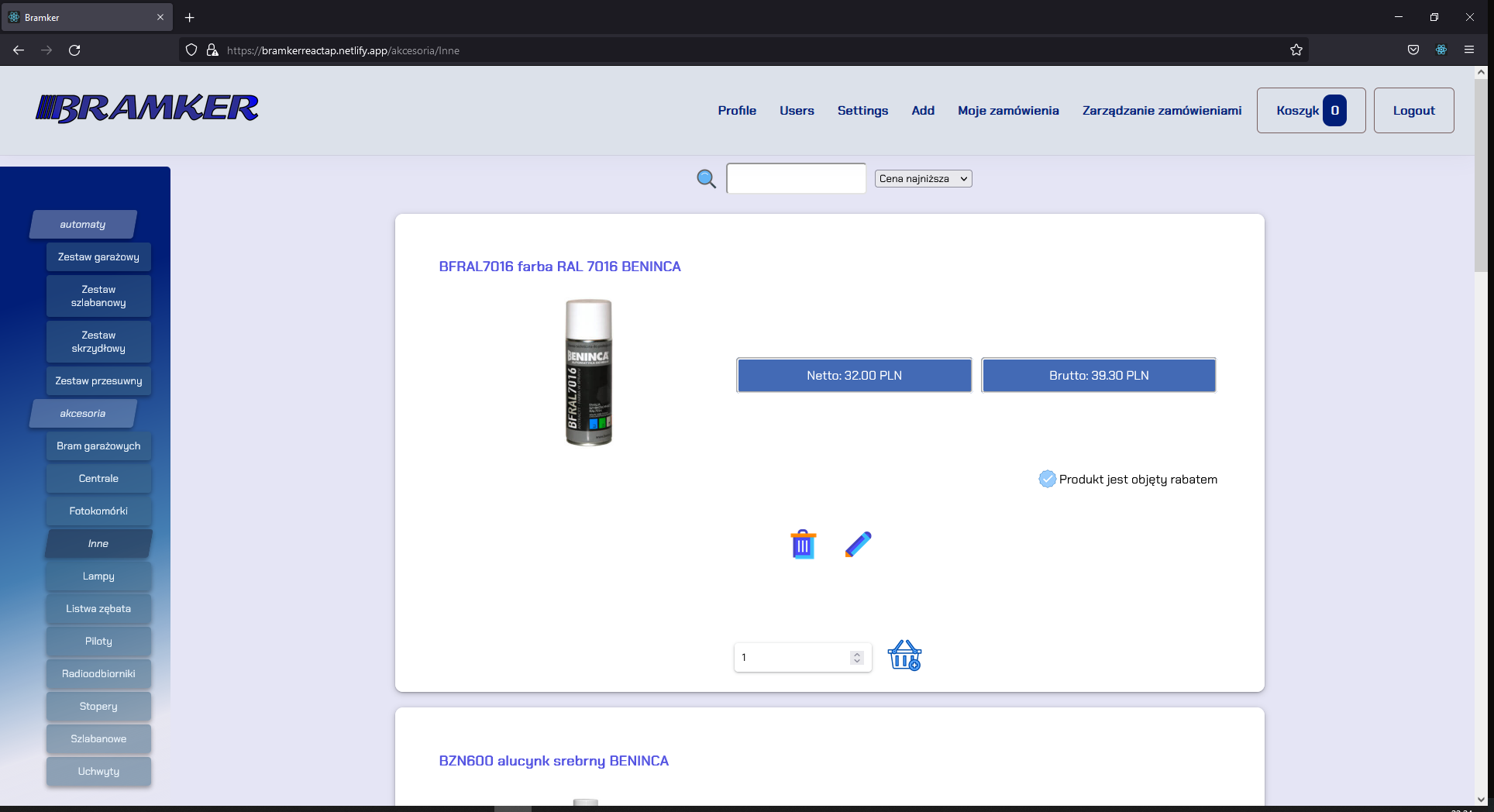Image resolution: width=1494 pixels, height=812 pixels.
Task: Select the akcesoria category toggle
Action: (x=82, y=413)
